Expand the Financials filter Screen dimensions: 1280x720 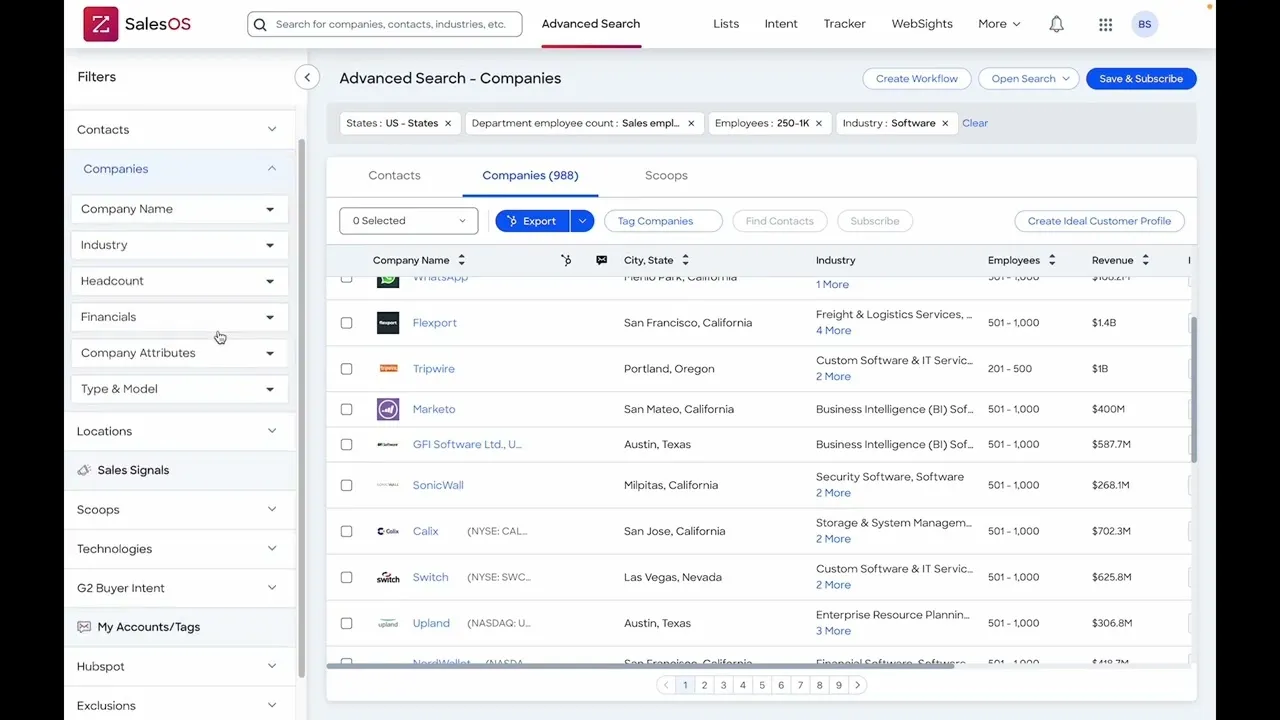178,317
